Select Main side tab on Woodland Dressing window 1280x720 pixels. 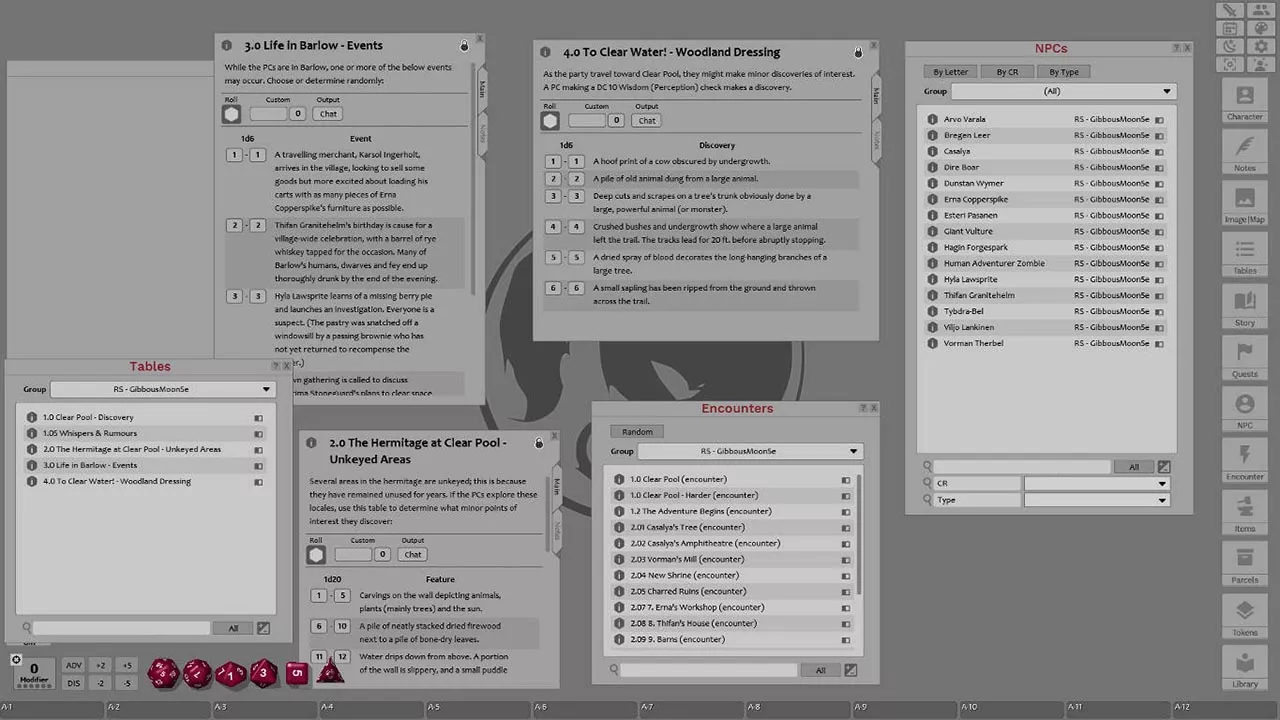tap(876, 95)
